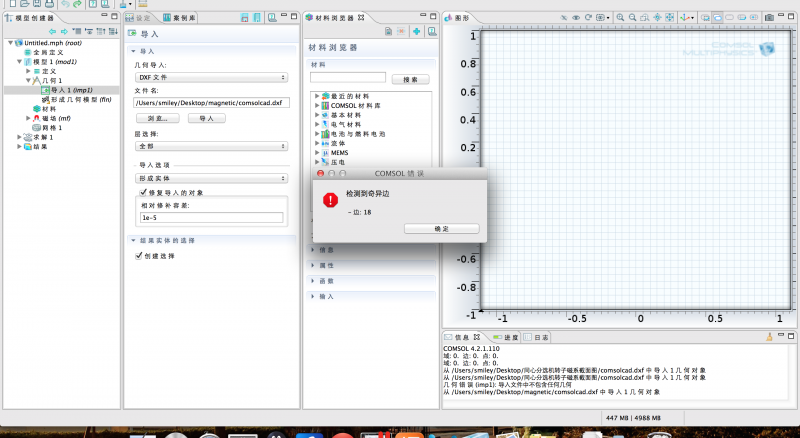The height and width of the screenshot is (438, 800).
Task: Expand the 函数 section in material browser
Action: point(313,281)
